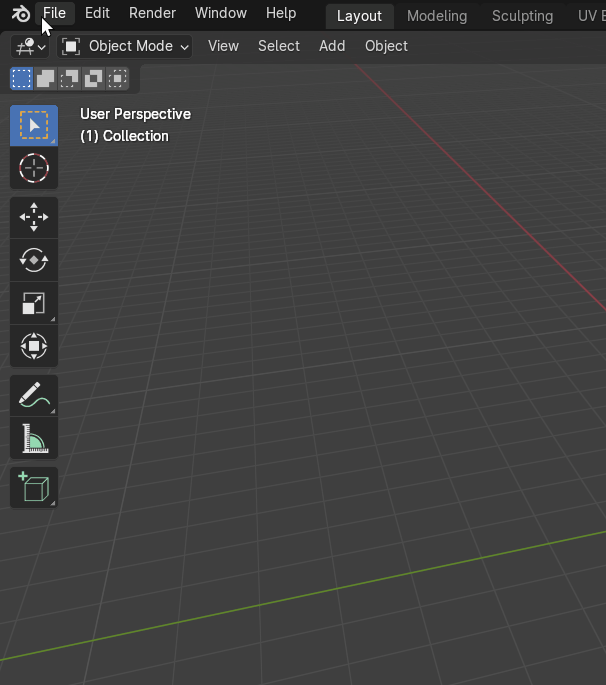Switch to the Sculpting workspace tab
The height and width of the screenshot is (685, 606).
[x=522, y=16]
